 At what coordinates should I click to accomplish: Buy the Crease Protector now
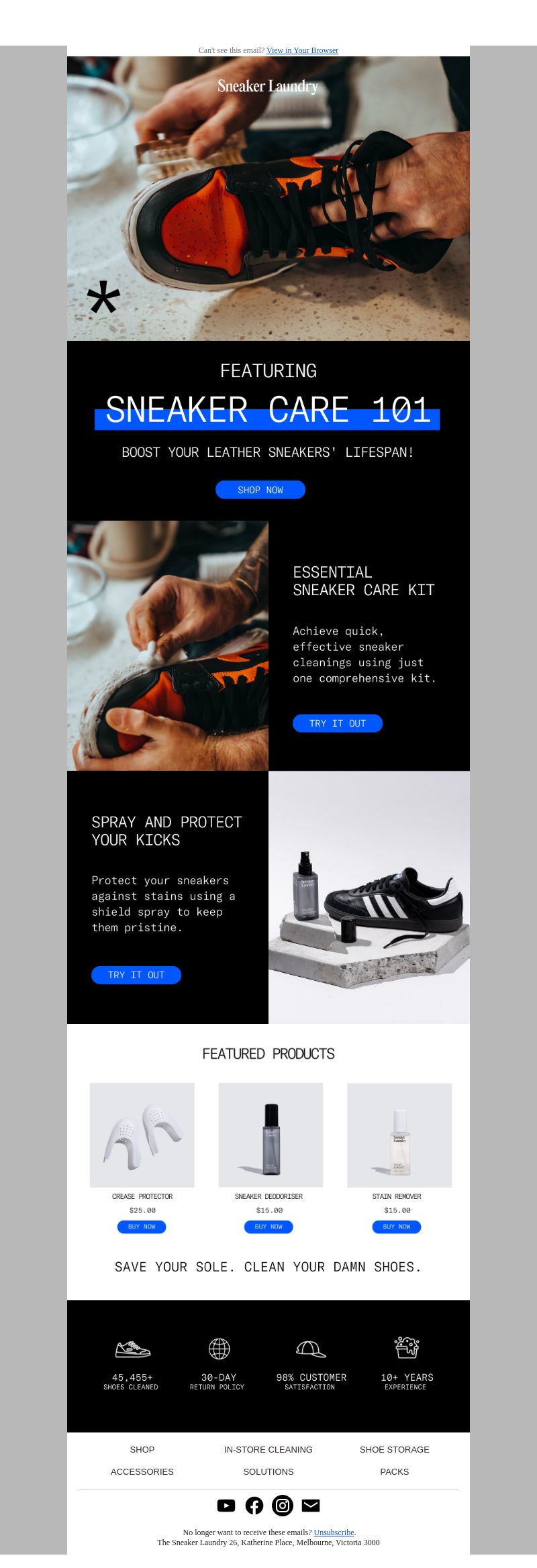[142, 1226]
